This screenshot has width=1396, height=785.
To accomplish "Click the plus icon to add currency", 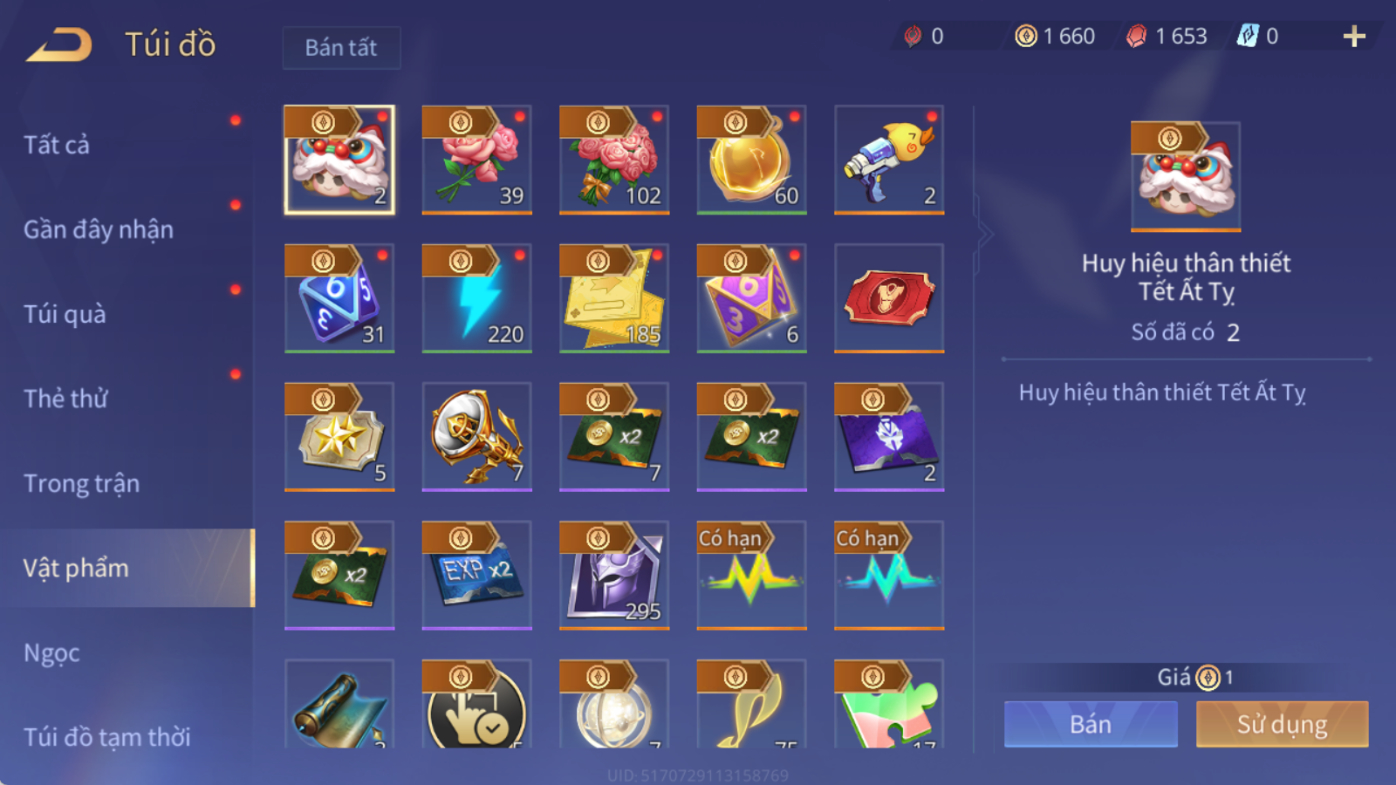I will [x=1354, y=37].
